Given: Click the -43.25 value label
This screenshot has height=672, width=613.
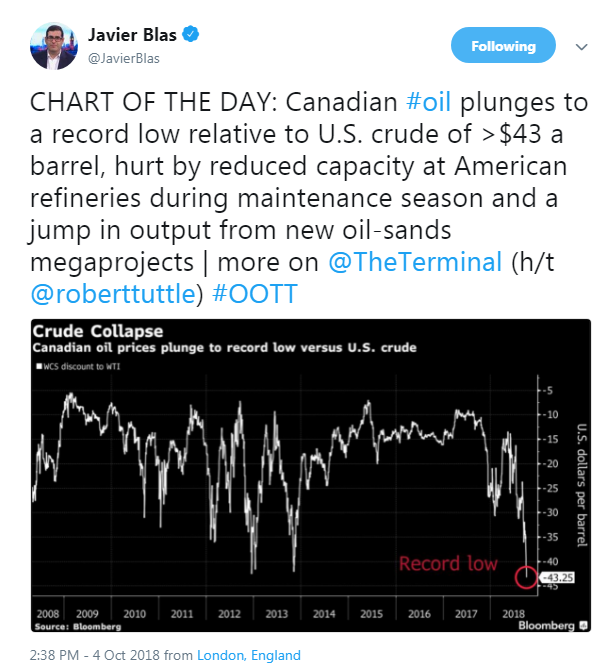Looking at the screenshot, I should (557, 577).
